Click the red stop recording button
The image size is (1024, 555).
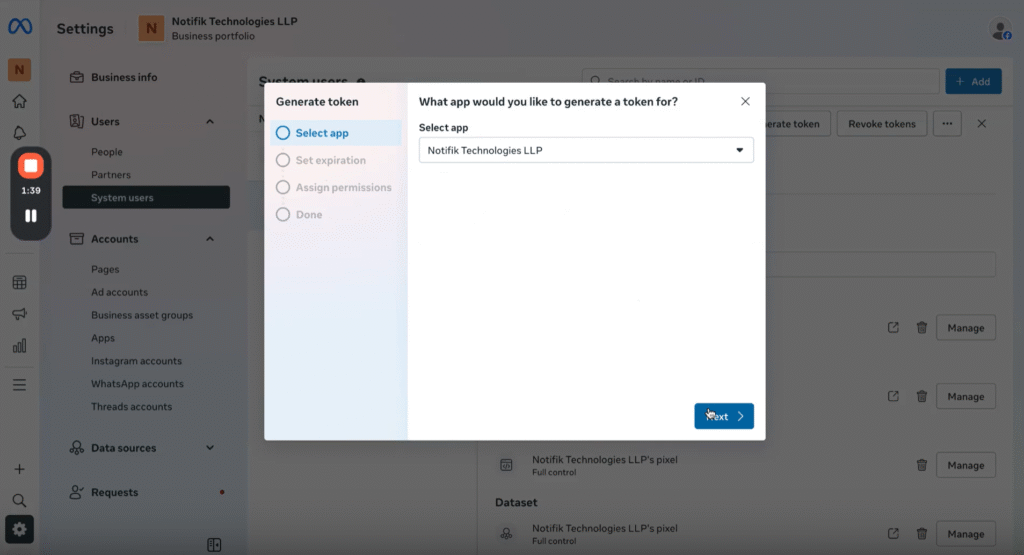point(31,166)
